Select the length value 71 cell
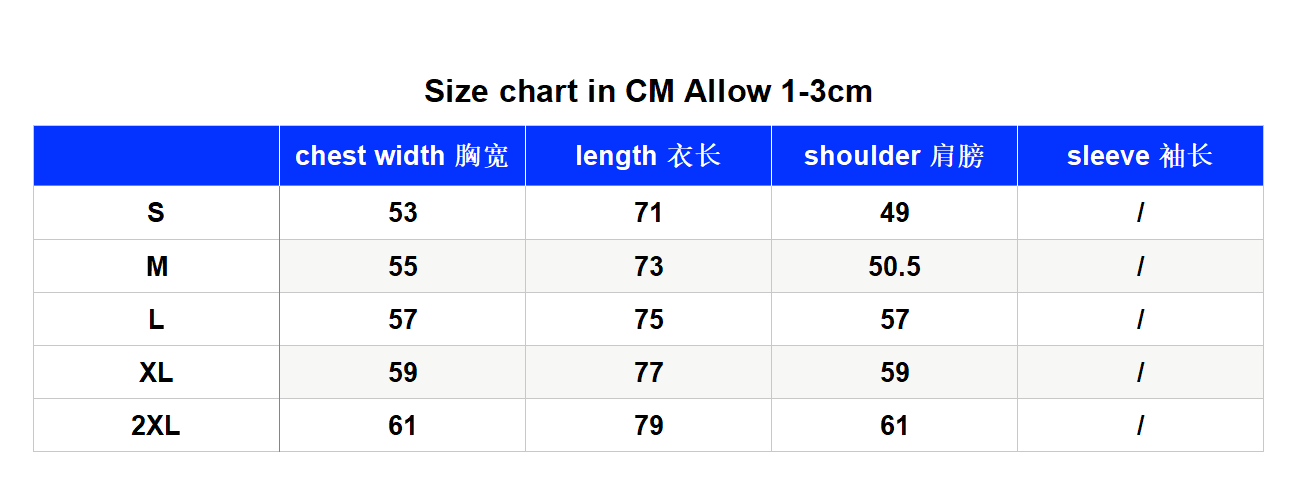Viewport: 1293px width, 479px height. coord(648,213)
